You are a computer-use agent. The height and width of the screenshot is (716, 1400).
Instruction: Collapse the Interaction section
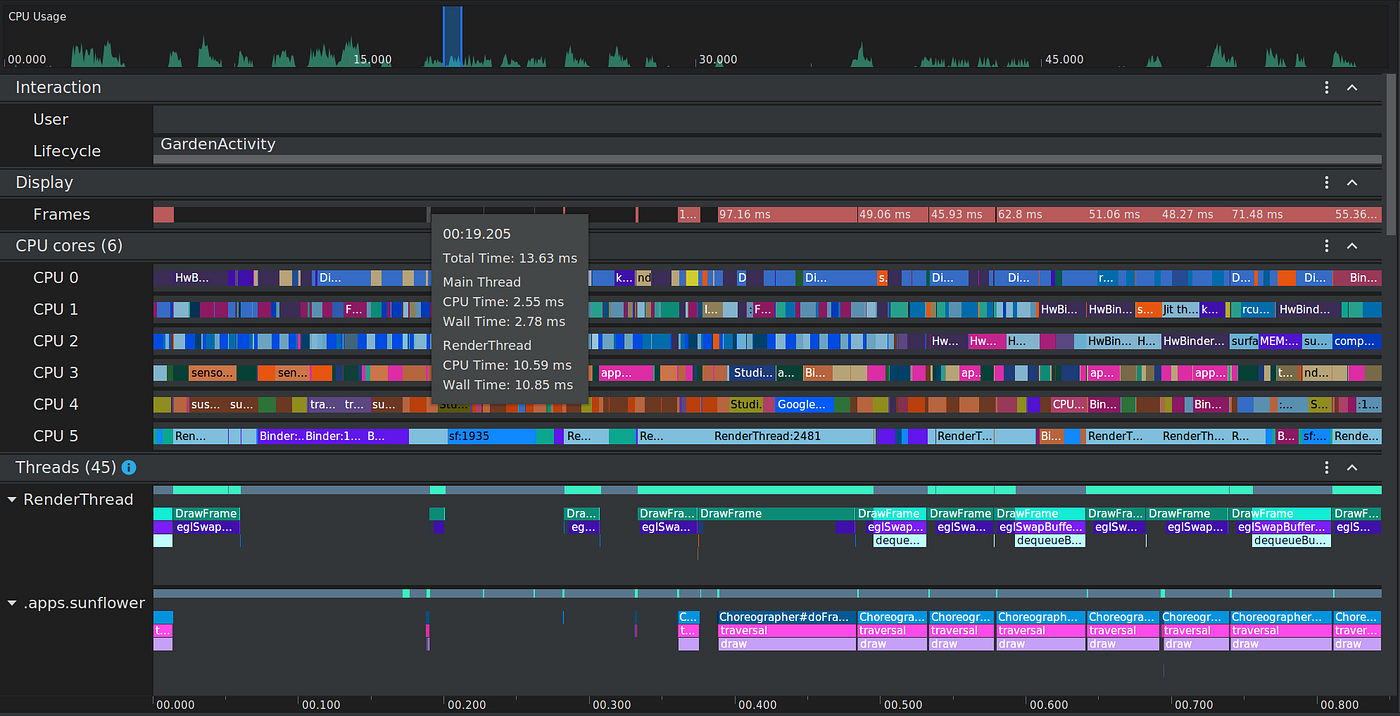(1352, 88)
